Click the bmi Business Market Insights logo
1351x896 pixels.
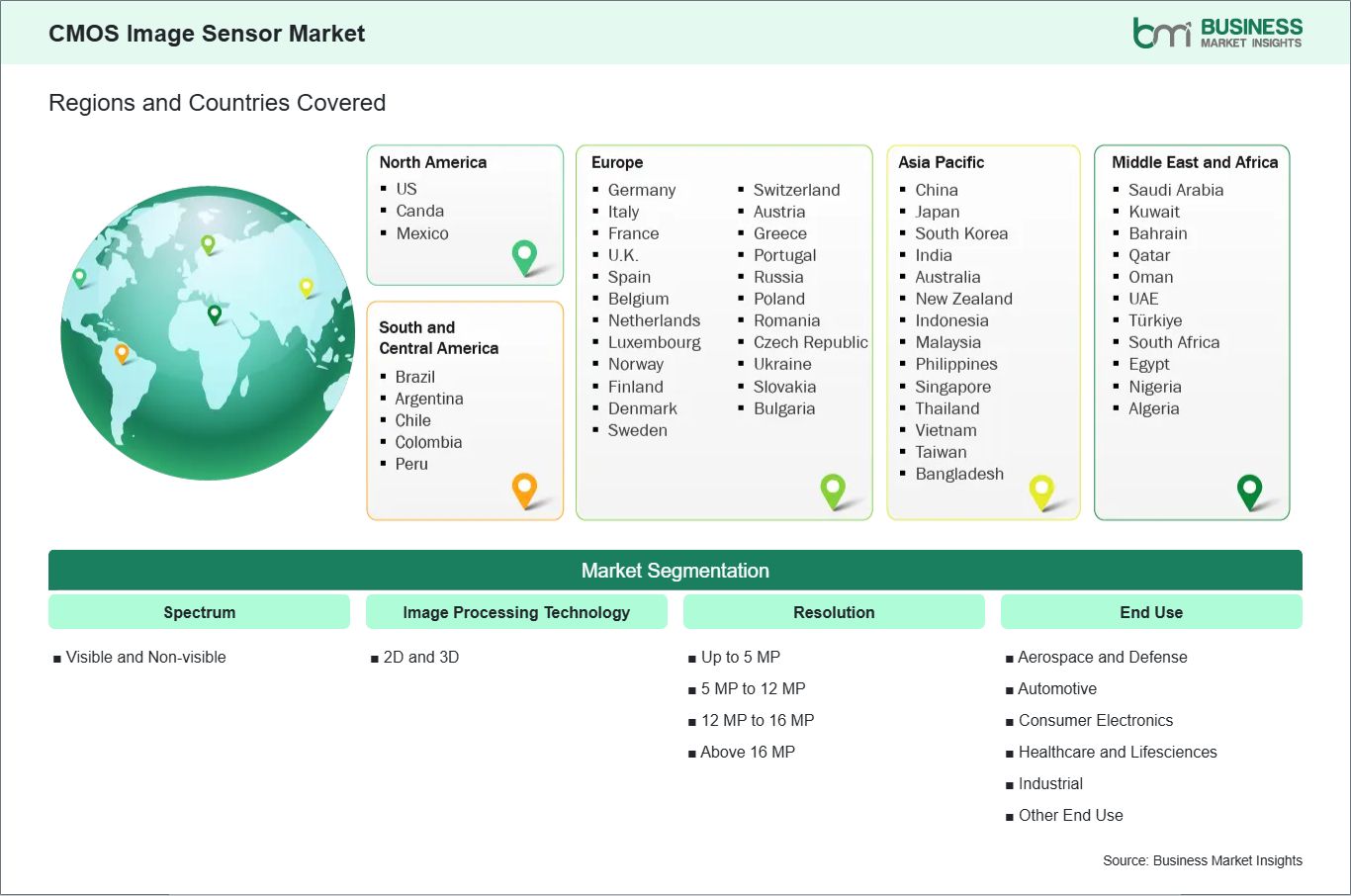(x=1216, y=31)
